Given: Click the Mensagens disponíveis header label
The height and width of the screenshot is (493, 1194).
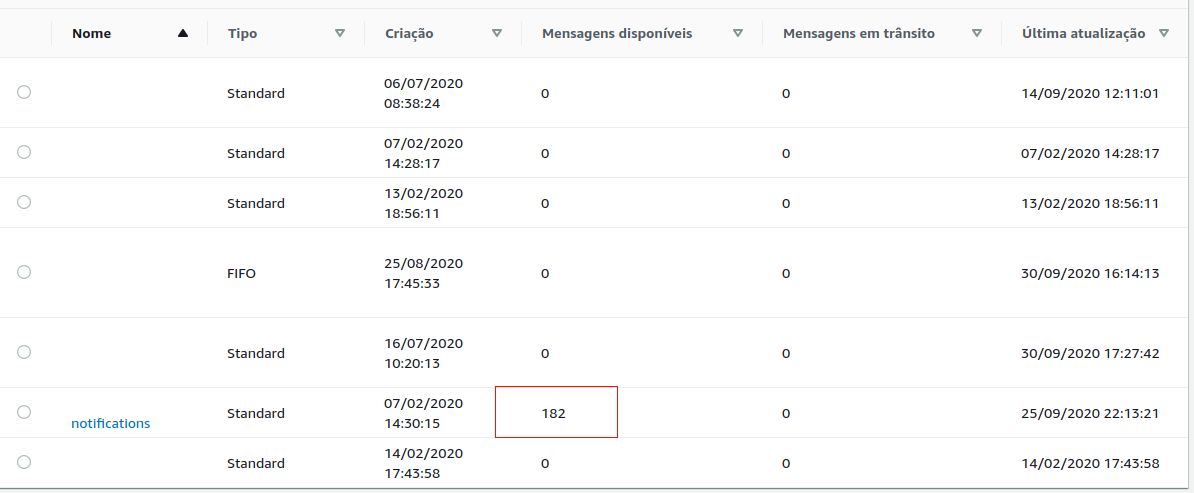Looking at the screenshot, I should tap(617, 34).
